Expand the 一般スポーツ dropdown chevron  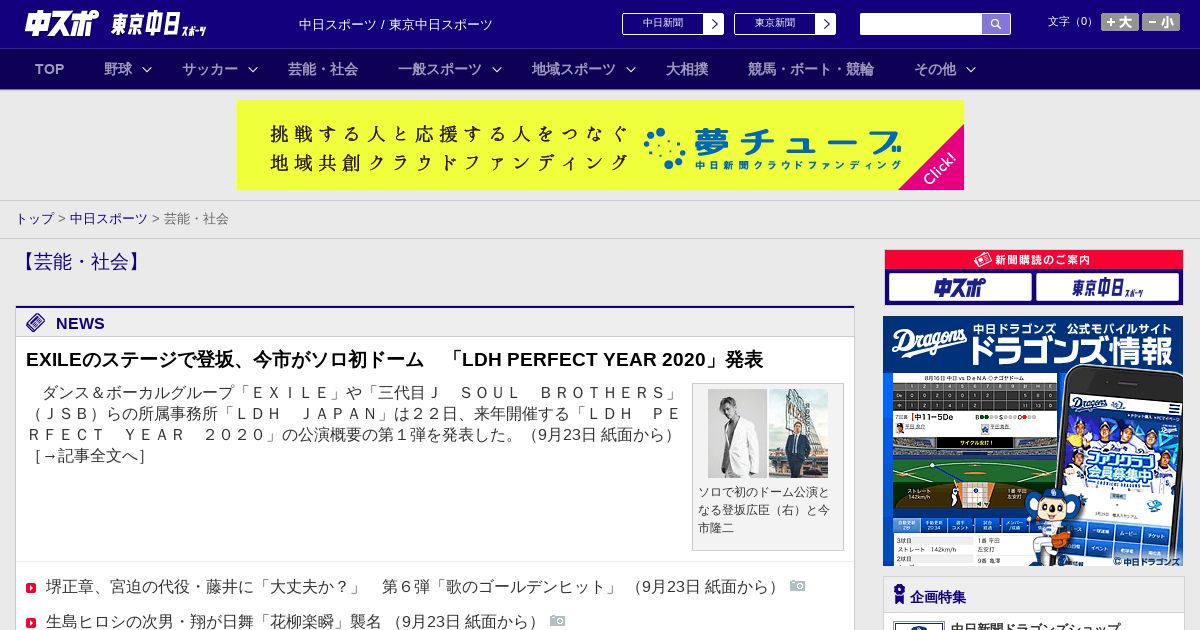(497, 69)
